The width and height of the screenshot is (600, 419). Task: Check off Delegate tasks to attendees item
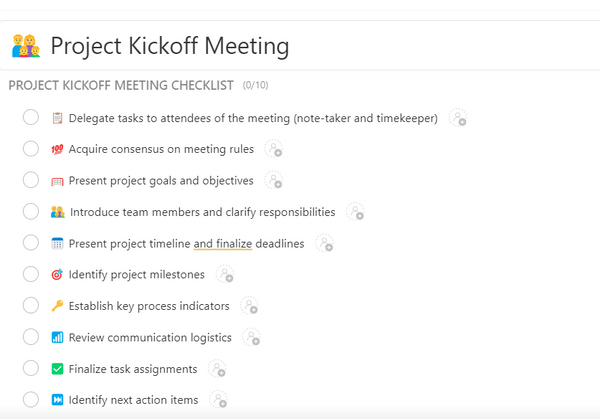pos(31,118)
